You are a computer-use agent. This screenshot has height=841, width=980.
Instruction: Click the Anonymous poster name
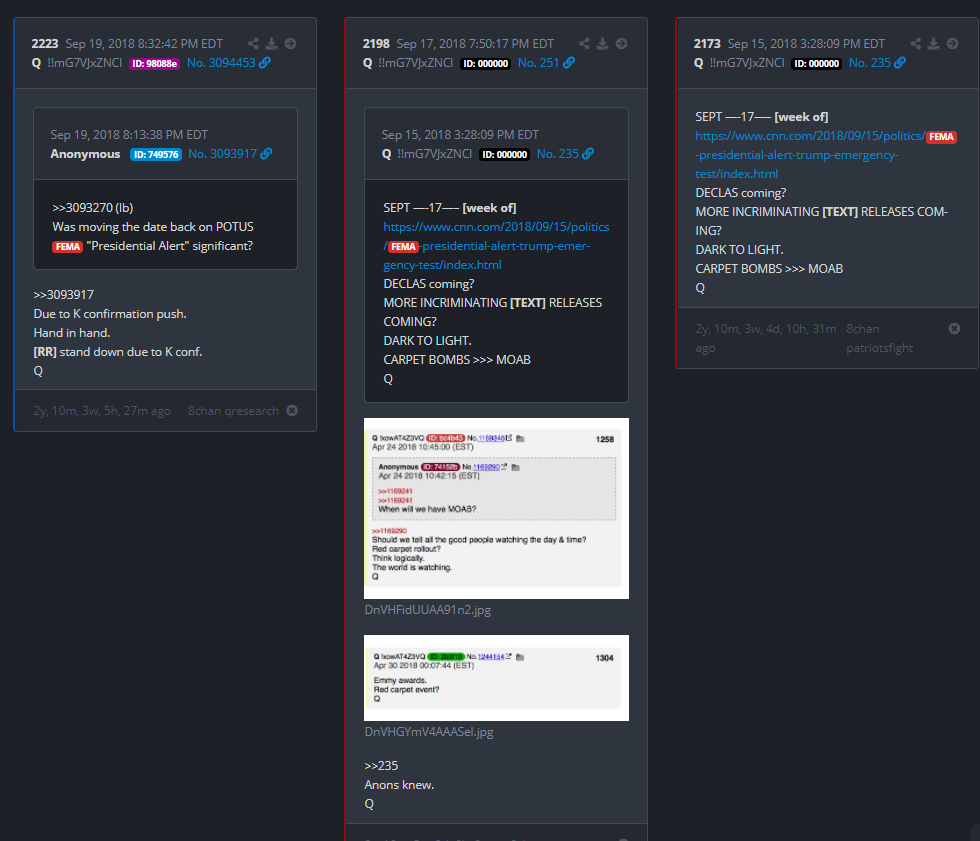(x=85, y=154)
